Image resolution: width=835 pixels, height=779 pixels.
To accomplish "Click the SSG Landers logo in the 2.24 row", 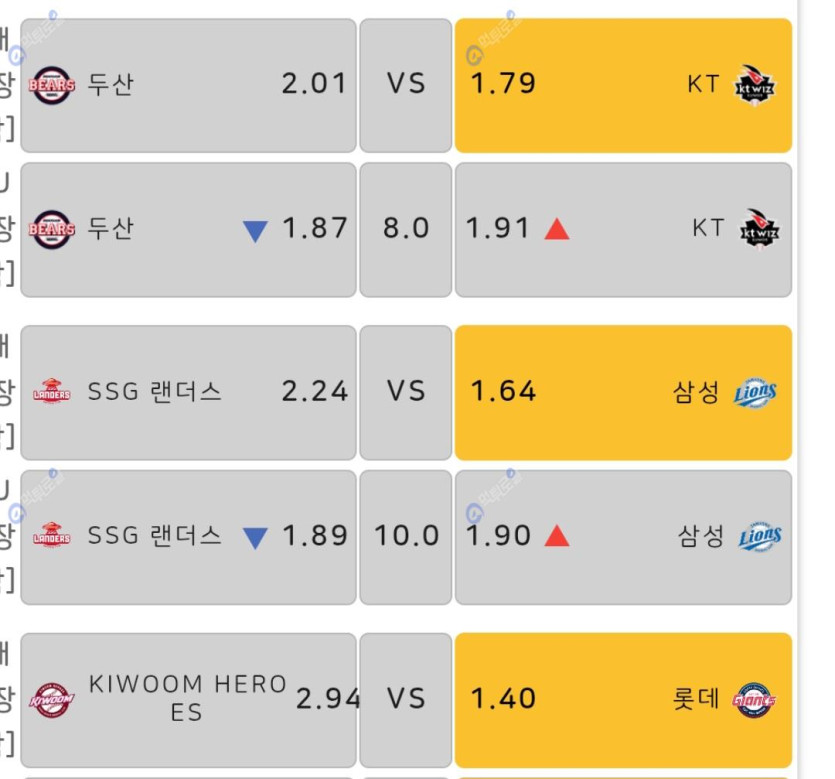I will [x=52, y=392].
